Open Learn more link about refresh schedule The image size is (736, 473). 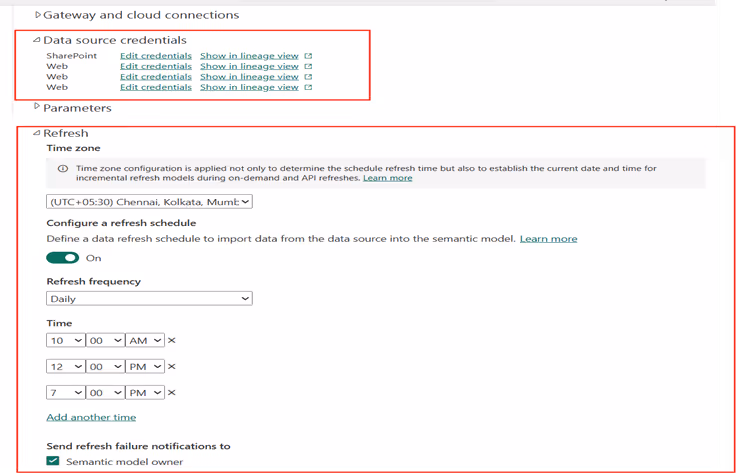[548, 239]
